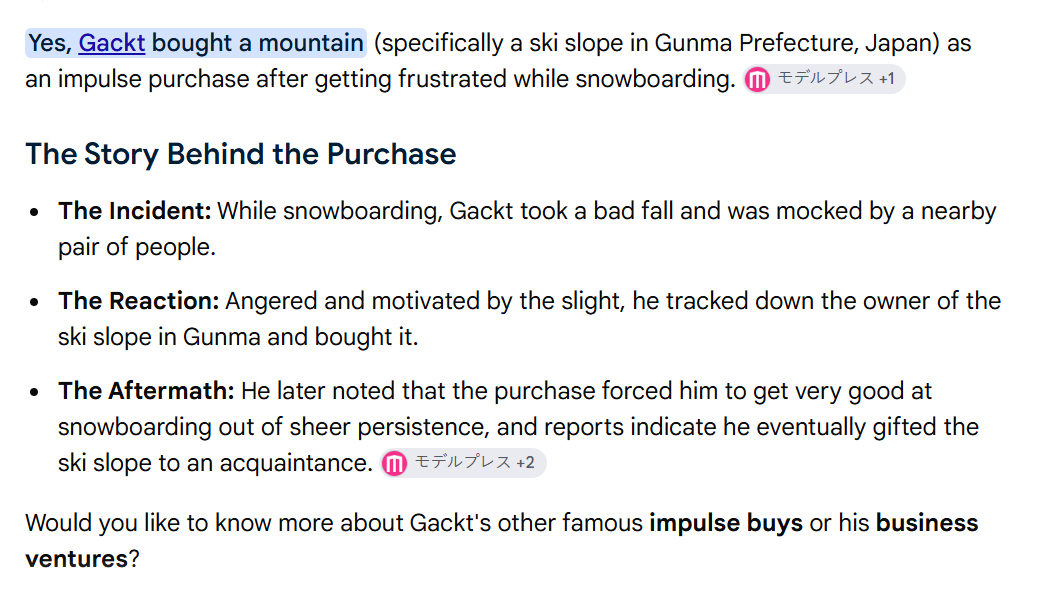Select the bold 'The Incident:' label

(x=135, y=211)
